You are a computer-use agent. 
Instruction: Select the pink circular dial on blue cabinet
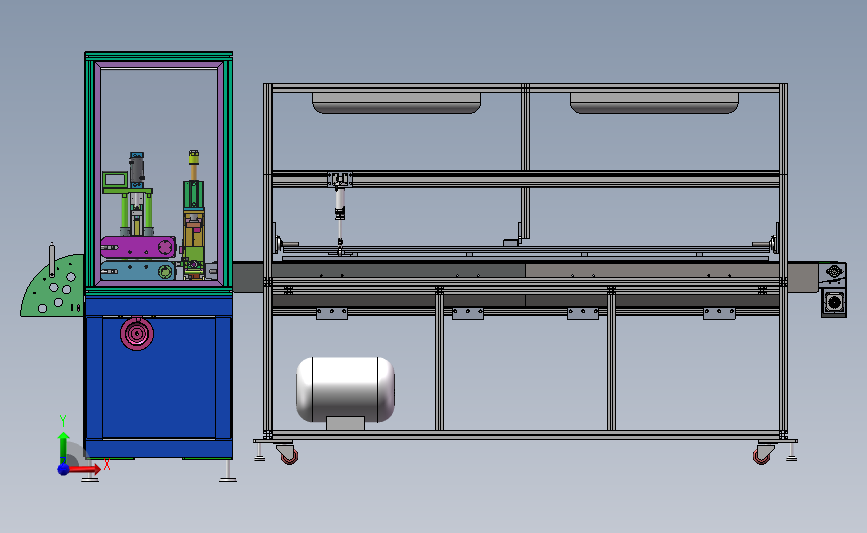point(137,333)
